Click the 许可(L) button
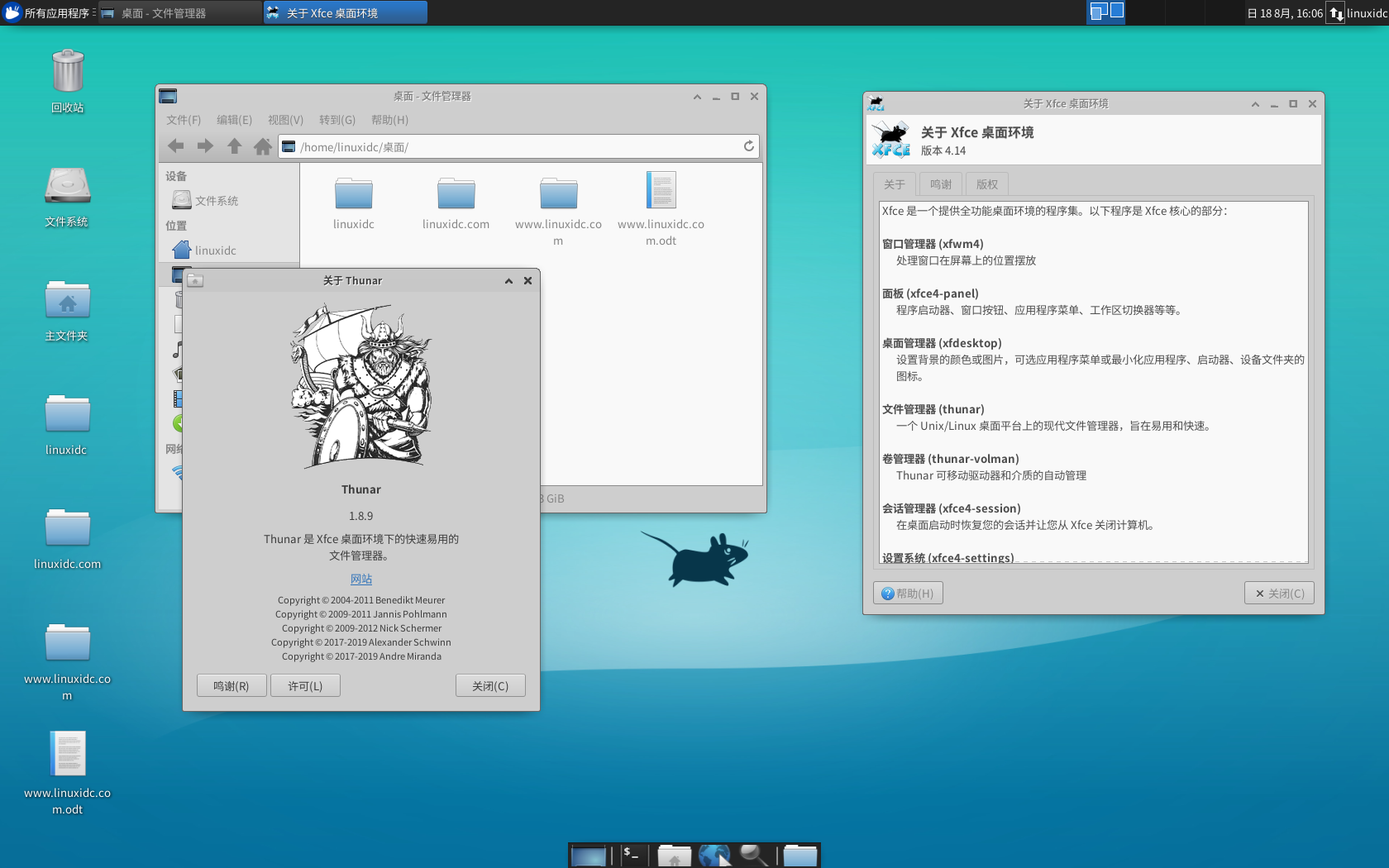The image size is (1389, 868). coord(305,686)
